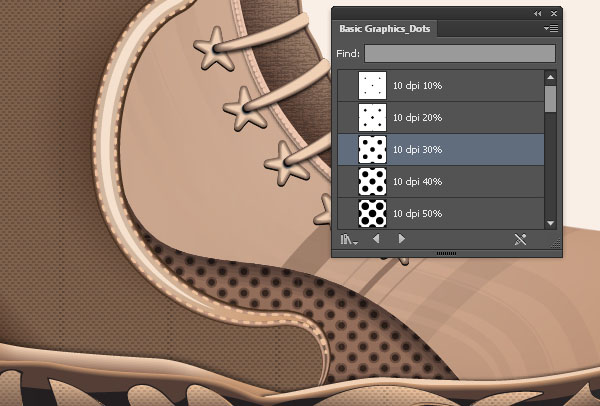Click the 10 dpi 30% pattern thumbnail

pyautogui.click(x=372, y=150)
